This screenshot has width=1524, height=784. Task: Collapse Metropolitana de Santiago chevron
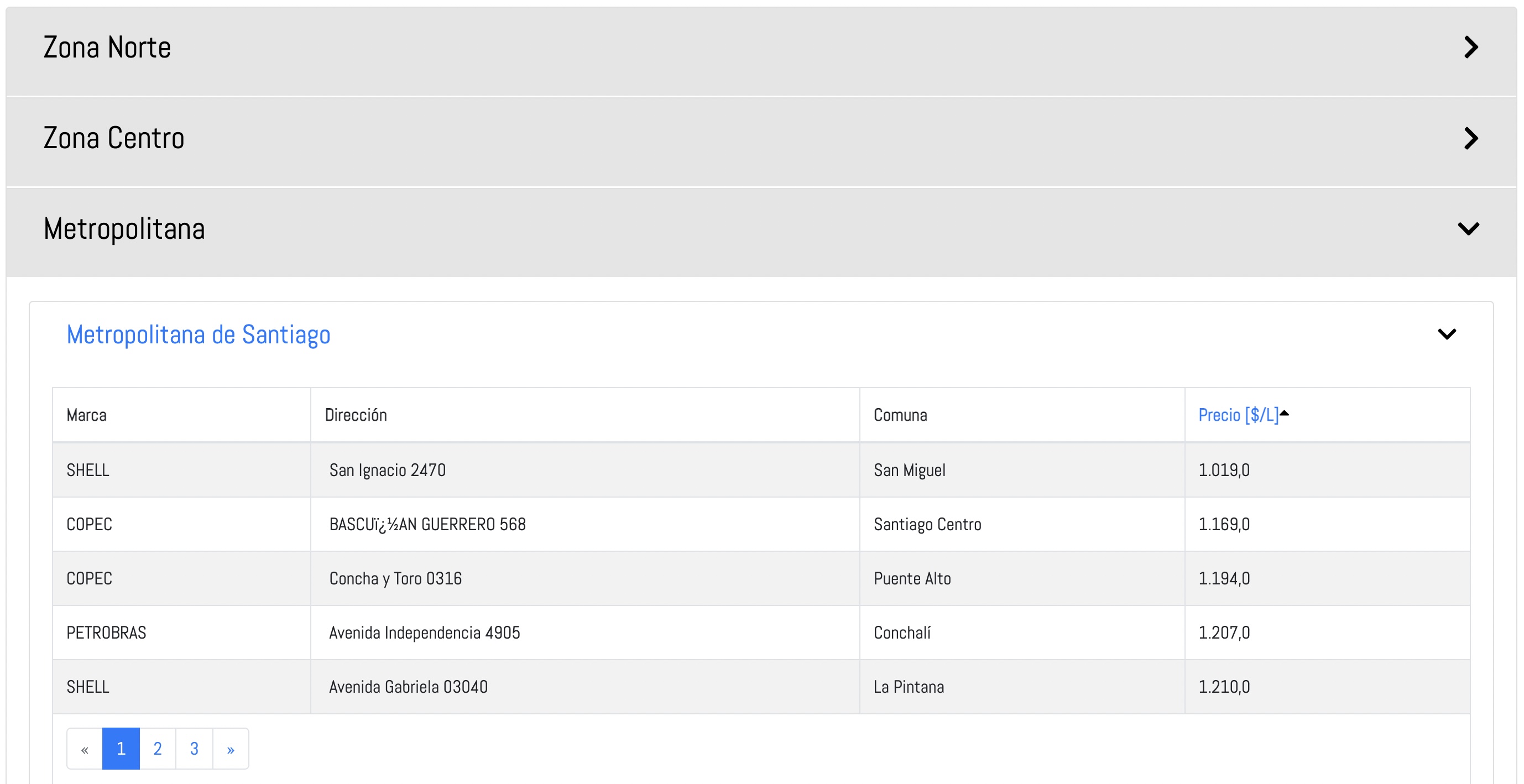click(x=1447, y=334)
